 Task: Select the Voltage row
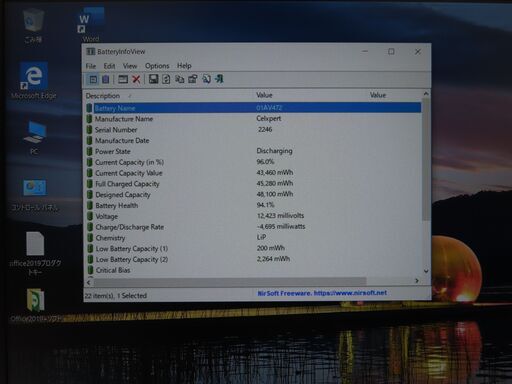(253, 216)
